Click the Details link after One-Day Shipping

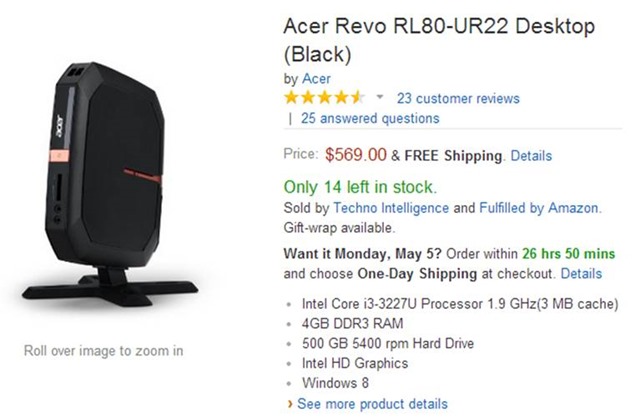click(x=581, y=273)
